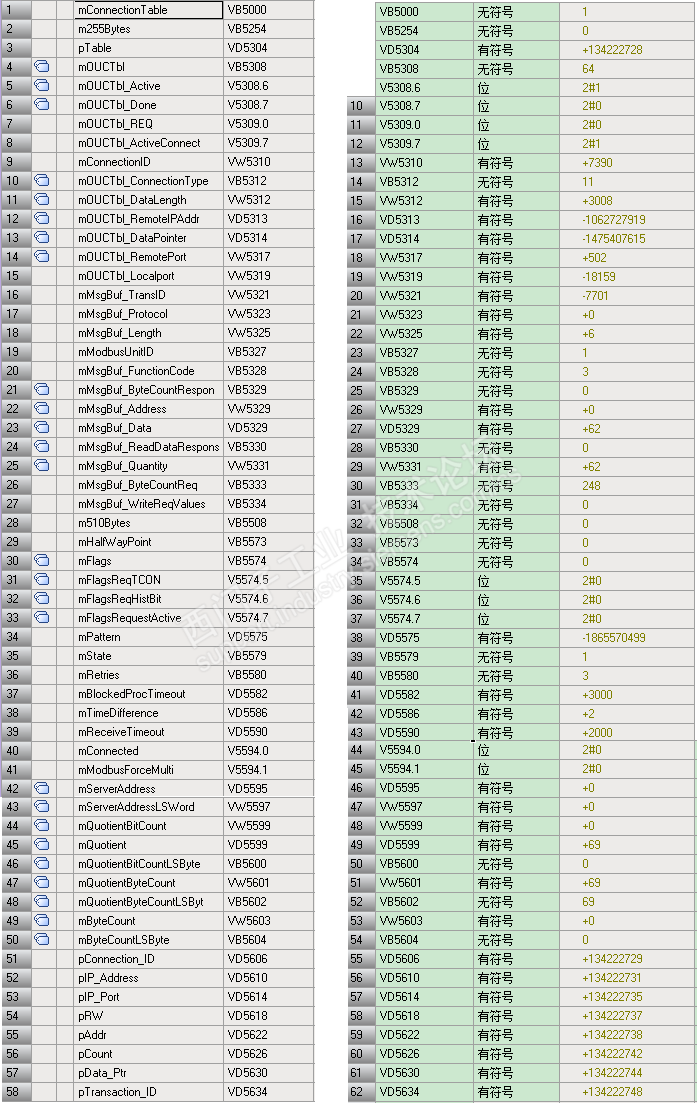Click the overlap icon in the mQuotientByteCount row
Viewport: 698px width, 1105px height.
click(x=42, y=883)
